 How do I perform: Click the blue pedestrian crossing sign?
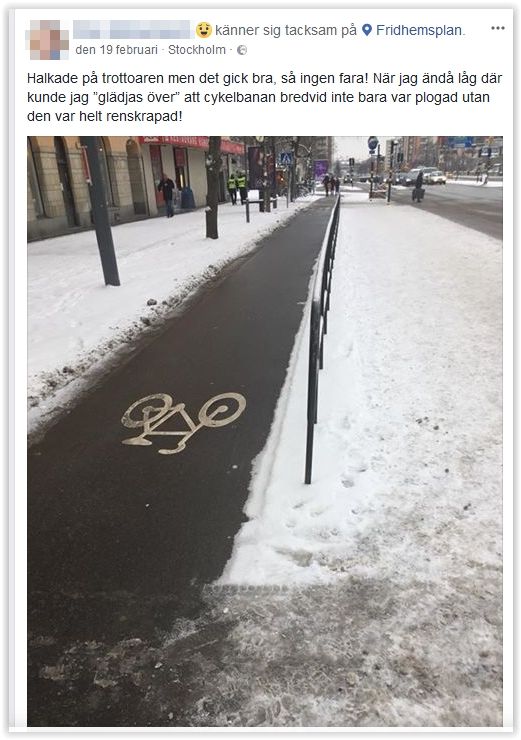click(285, 159)
